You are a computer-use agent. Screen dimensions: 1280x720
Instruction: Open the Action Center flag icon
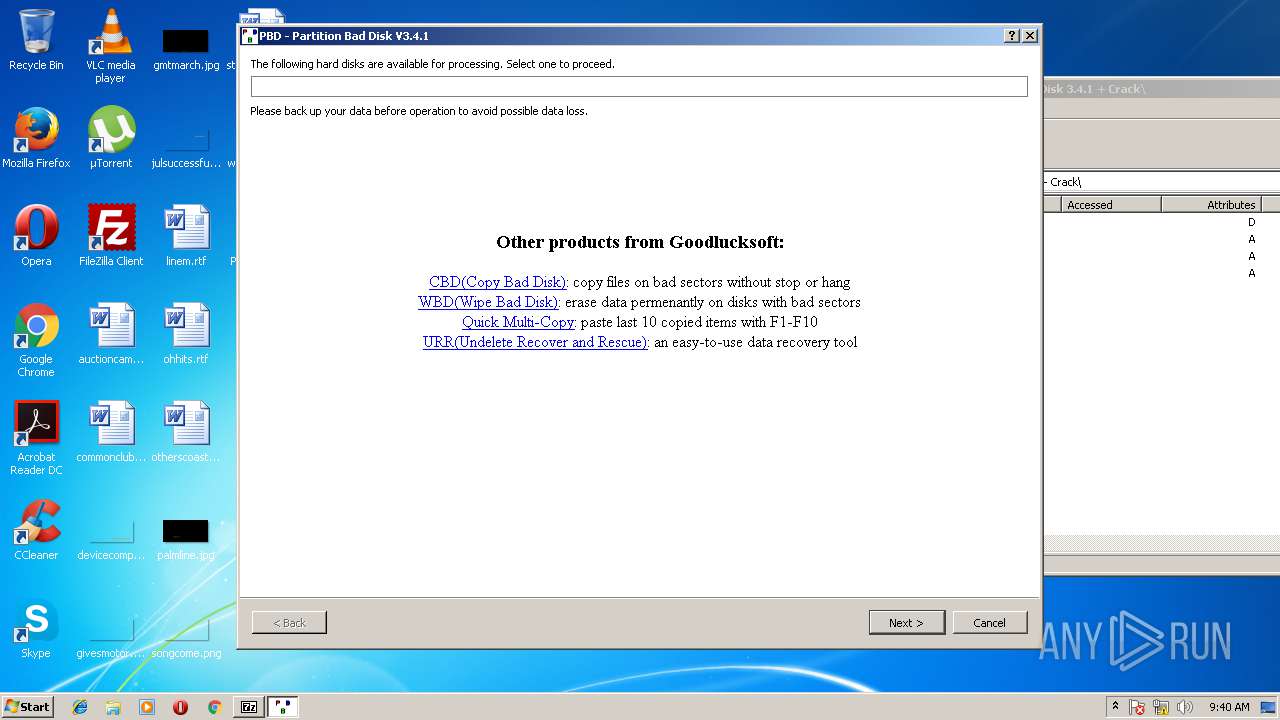point(1137,707)
